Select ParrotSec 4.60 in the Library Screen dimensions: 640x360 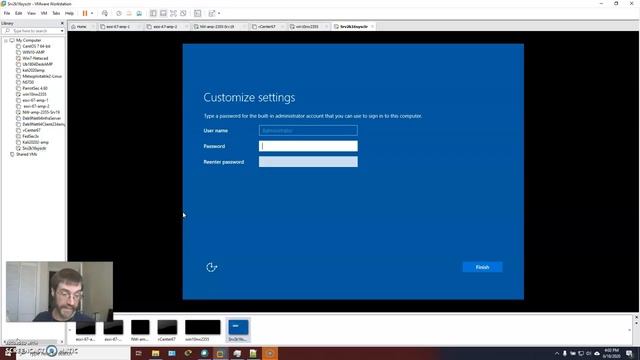pyautogui.click(x=34, y=88)
